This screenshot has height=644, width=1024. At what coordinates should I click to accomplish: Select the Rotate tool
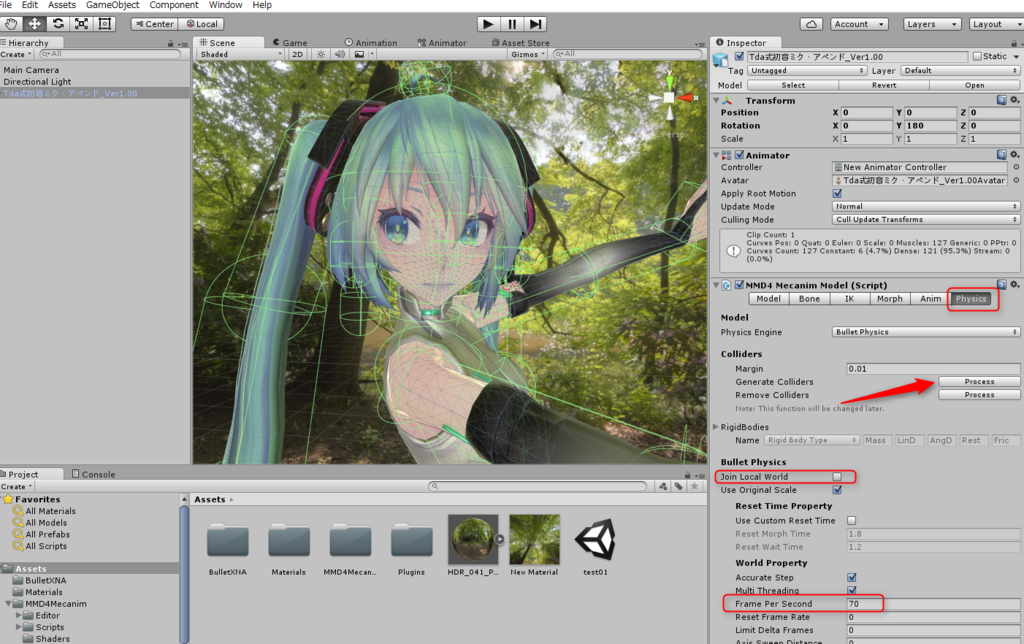pyautogui.click(x=58, y=24)
